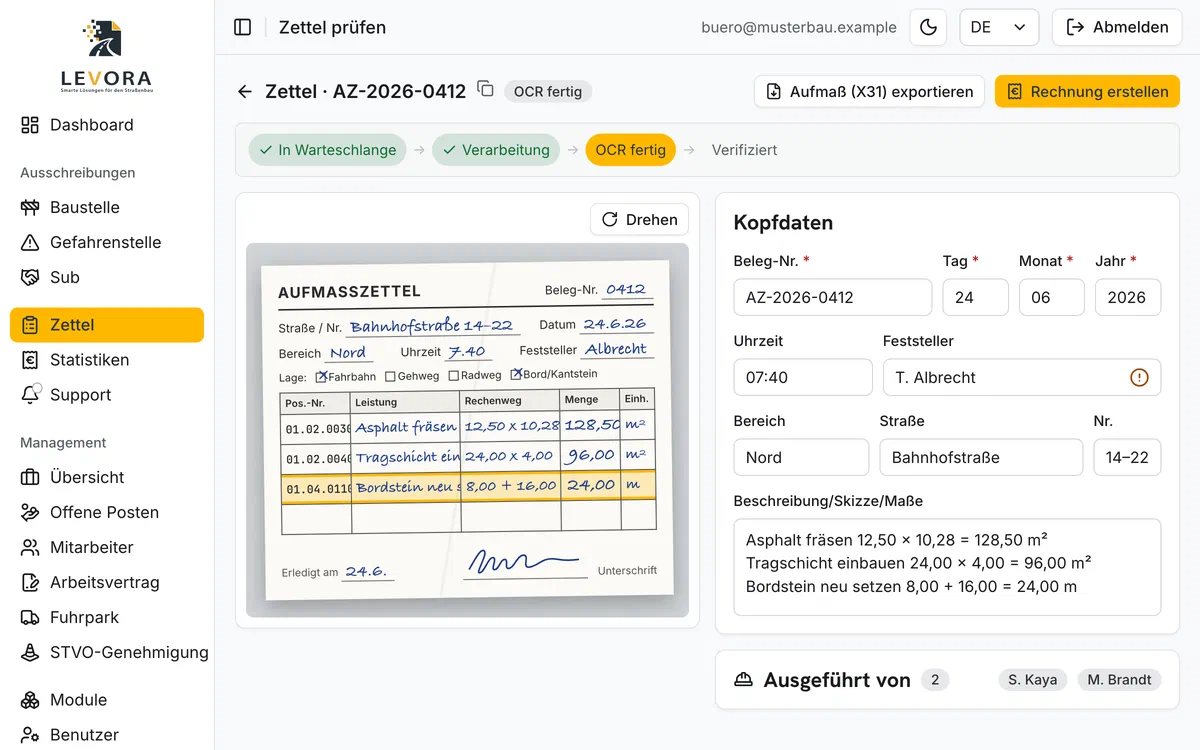Edit the Nr. field
The width and height of the screenshot is (1200, 750).
click(1127, 458)
